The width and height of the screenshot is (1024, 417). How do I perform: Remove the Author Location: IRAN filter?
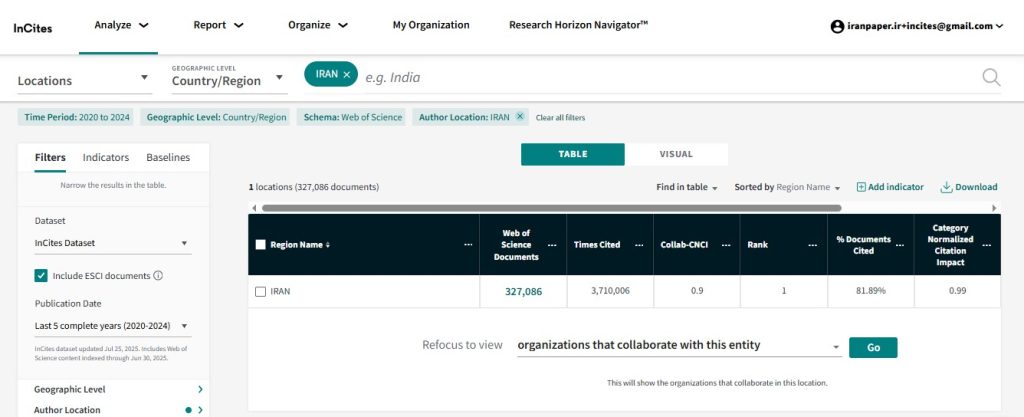click(519, 117)
